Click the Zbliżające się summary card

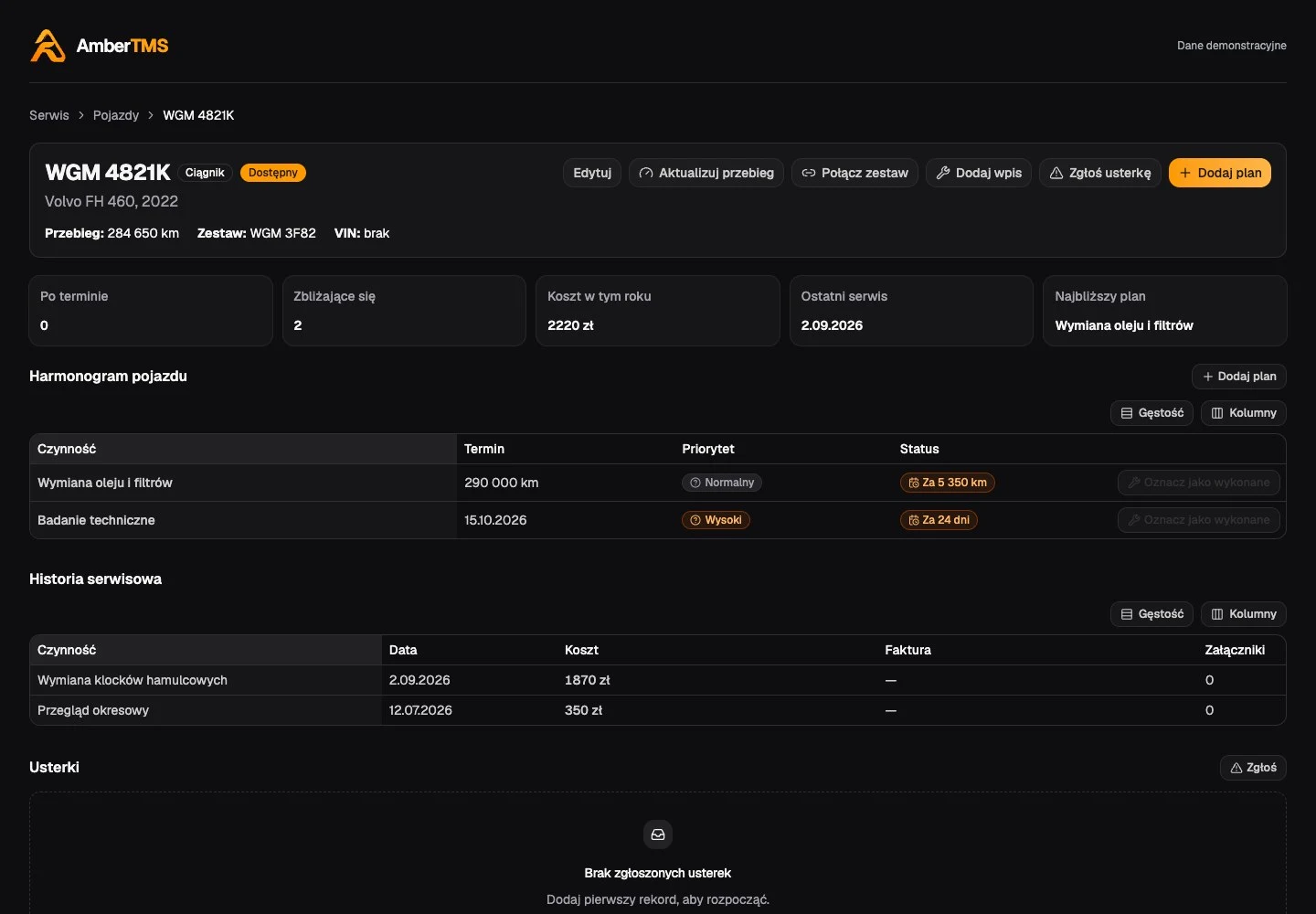pyautogui.click(x=404, y=311)
